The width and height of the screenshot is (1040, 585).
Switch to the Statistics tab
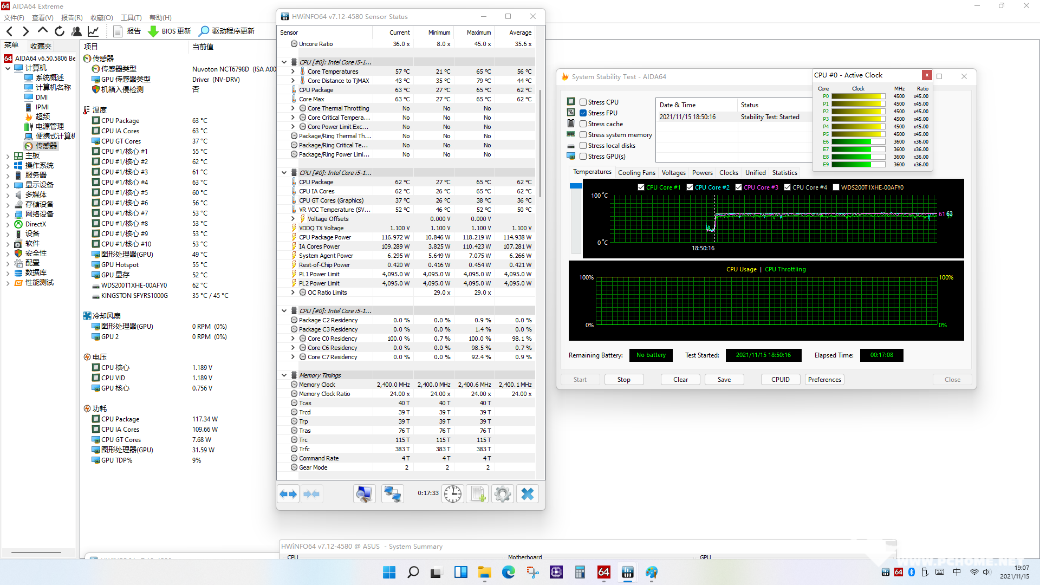(785, 172)
